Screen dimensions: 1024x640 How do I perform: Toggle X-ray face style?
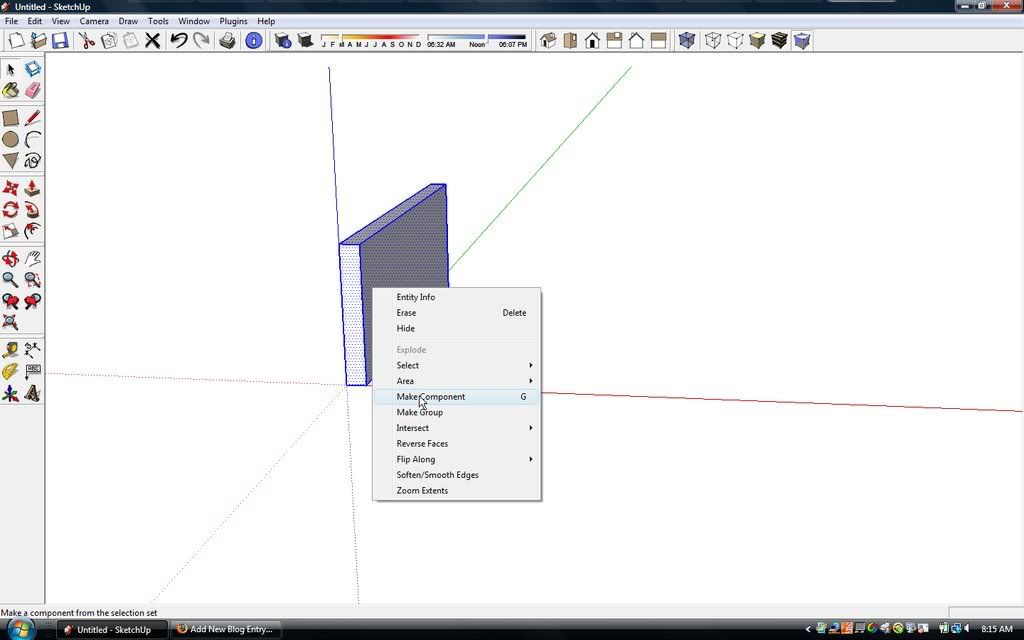686,40
